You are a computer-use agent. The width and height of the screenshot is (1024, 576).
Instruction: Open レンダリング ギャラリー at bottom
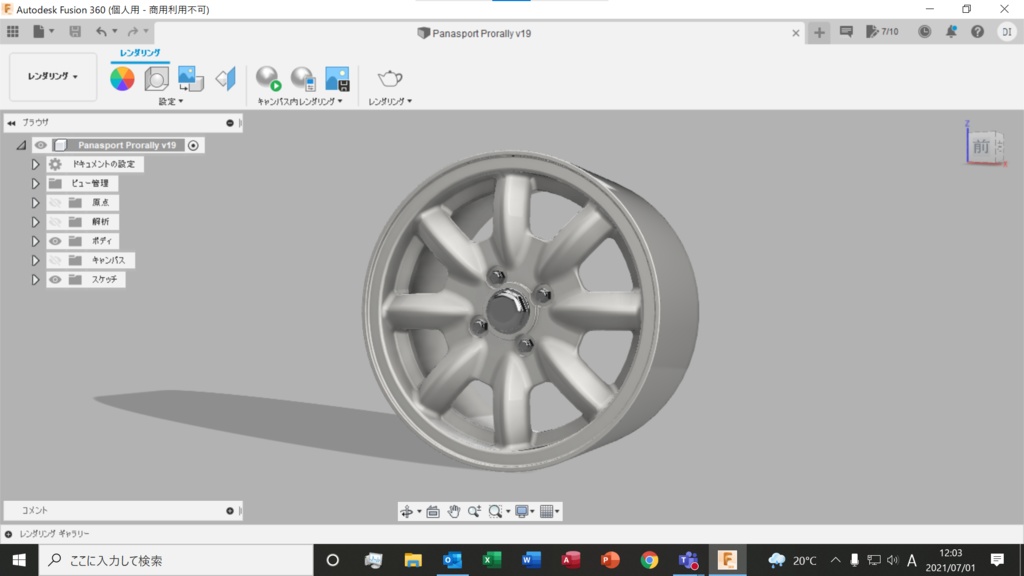[55, 534]
